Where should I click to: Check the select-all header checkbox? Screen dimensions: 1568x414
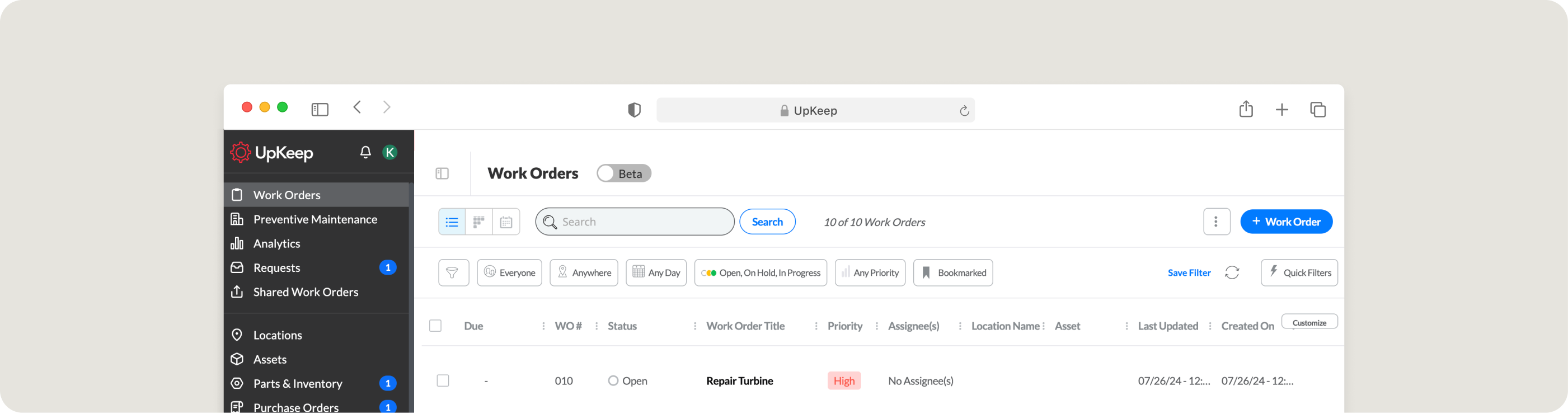[x=435, y=326]
